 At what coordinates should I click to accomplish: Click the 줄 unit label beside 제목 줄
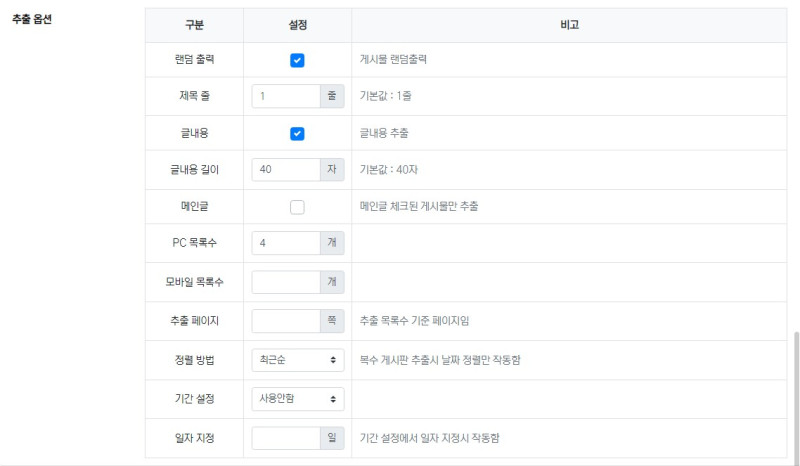(x=332, y=97)
